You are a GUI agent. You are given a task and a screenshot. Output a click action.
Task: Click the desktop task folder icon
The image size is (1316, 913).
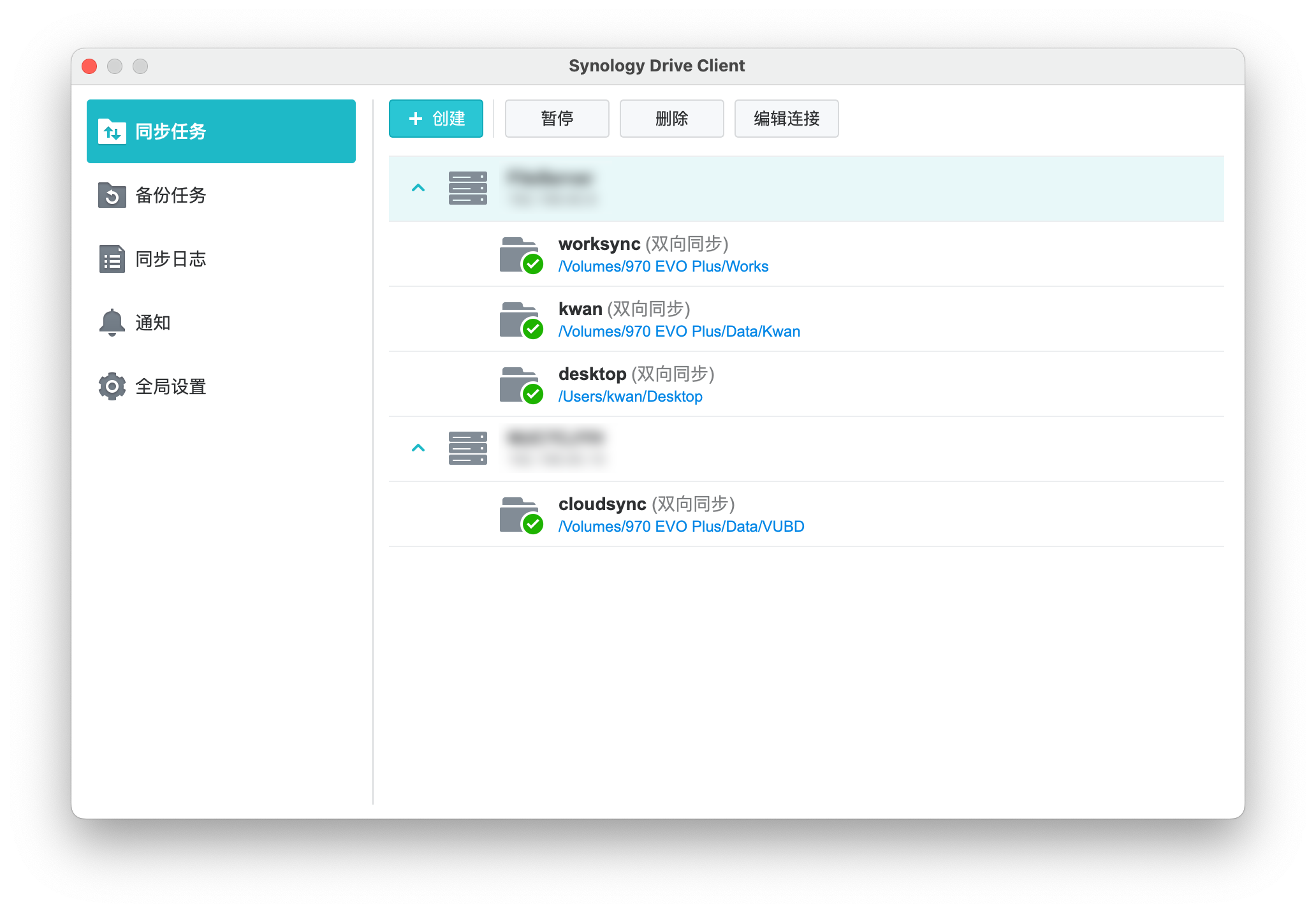[x=520, y=385]
